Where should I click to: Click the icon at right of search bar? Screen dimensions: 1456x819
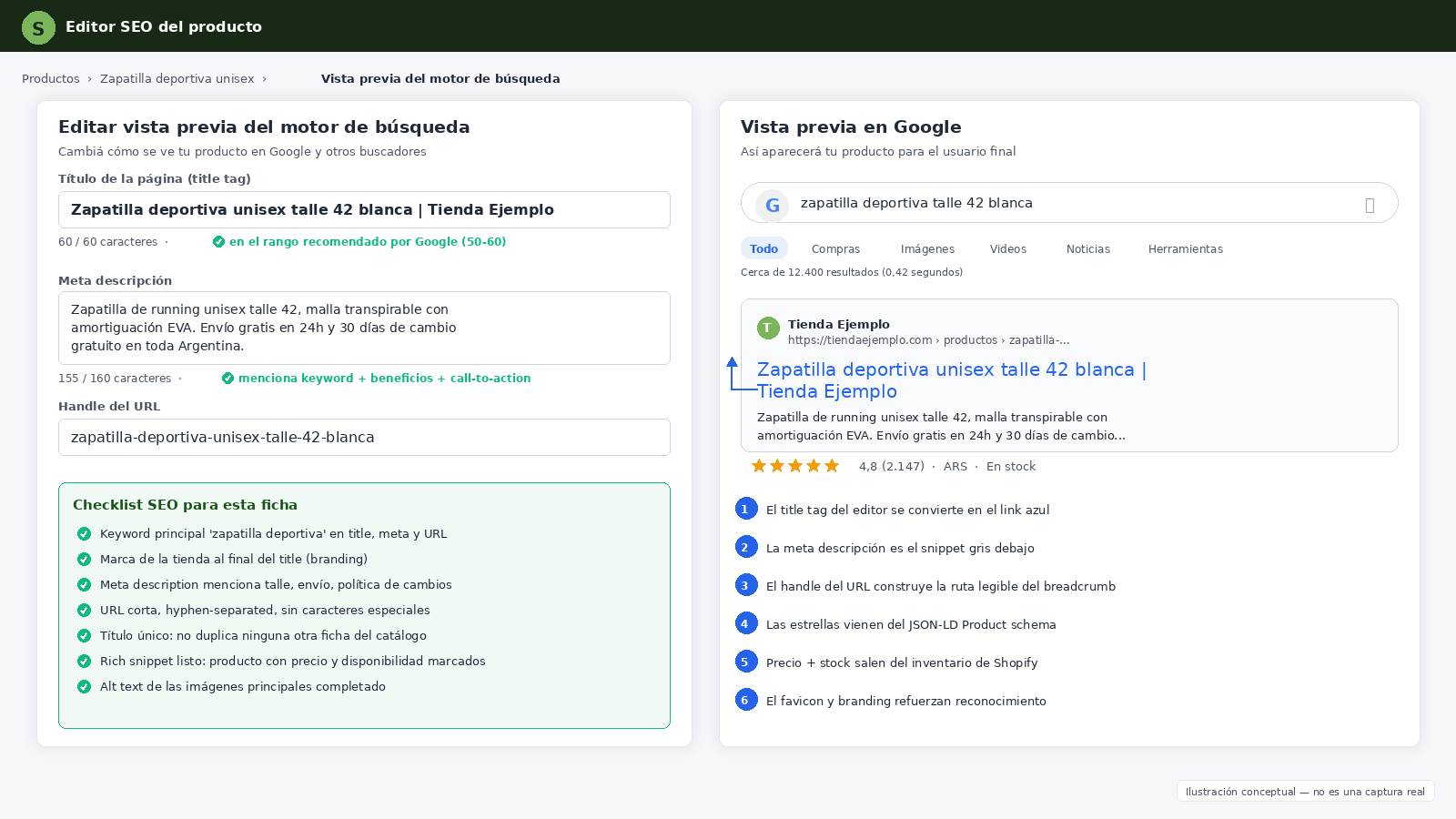point(1370,205)
